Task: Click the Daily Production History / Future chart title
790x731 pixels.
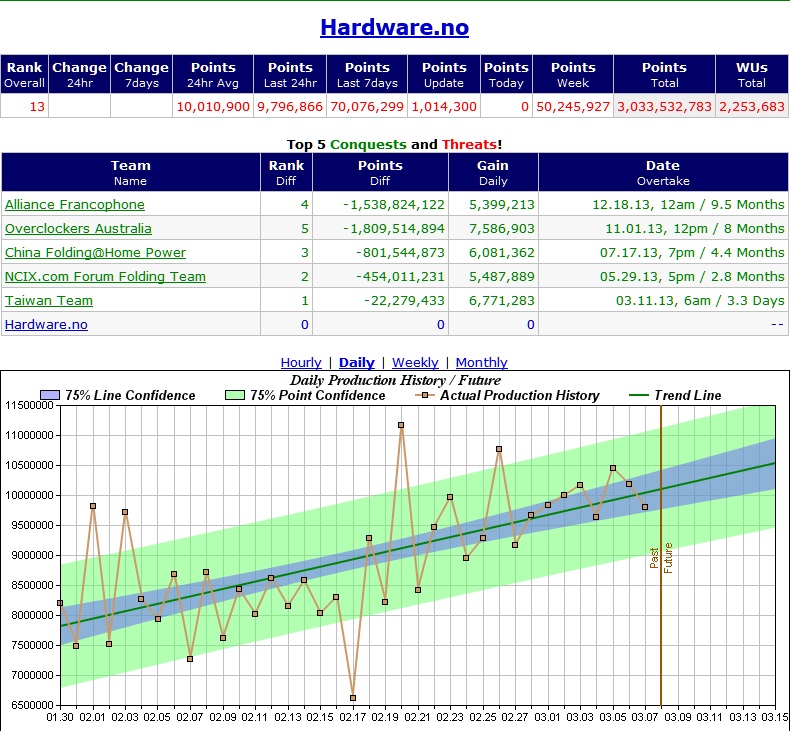Action: coord(395,380)
